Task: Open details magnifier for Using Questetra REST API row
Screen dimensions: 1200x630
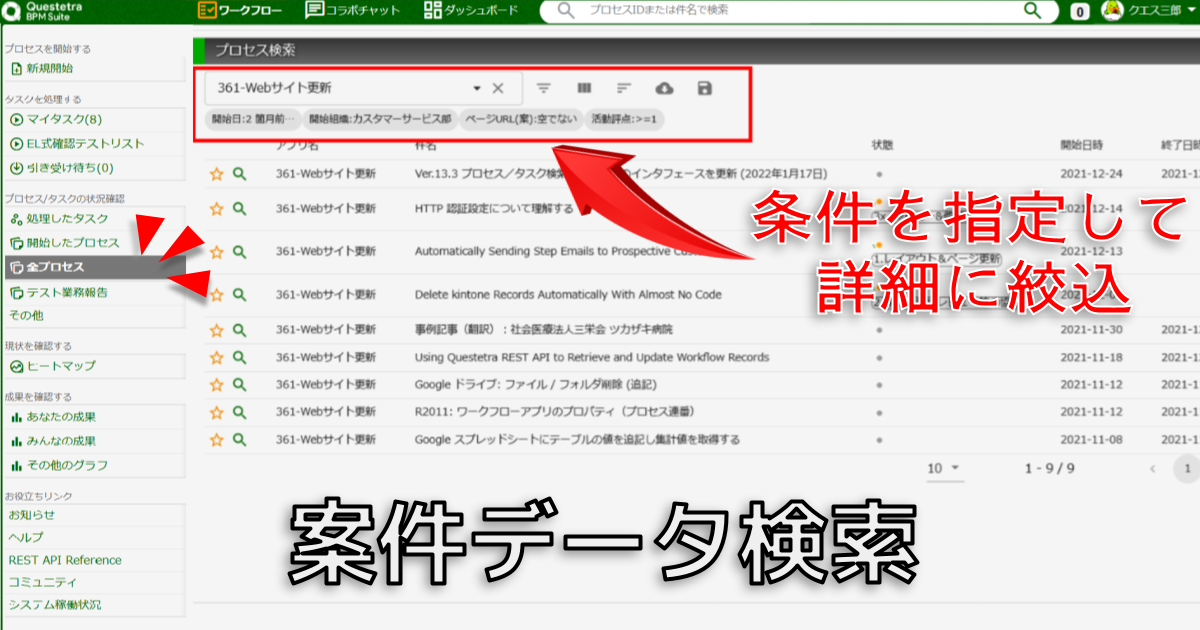Action: (239, 357)
